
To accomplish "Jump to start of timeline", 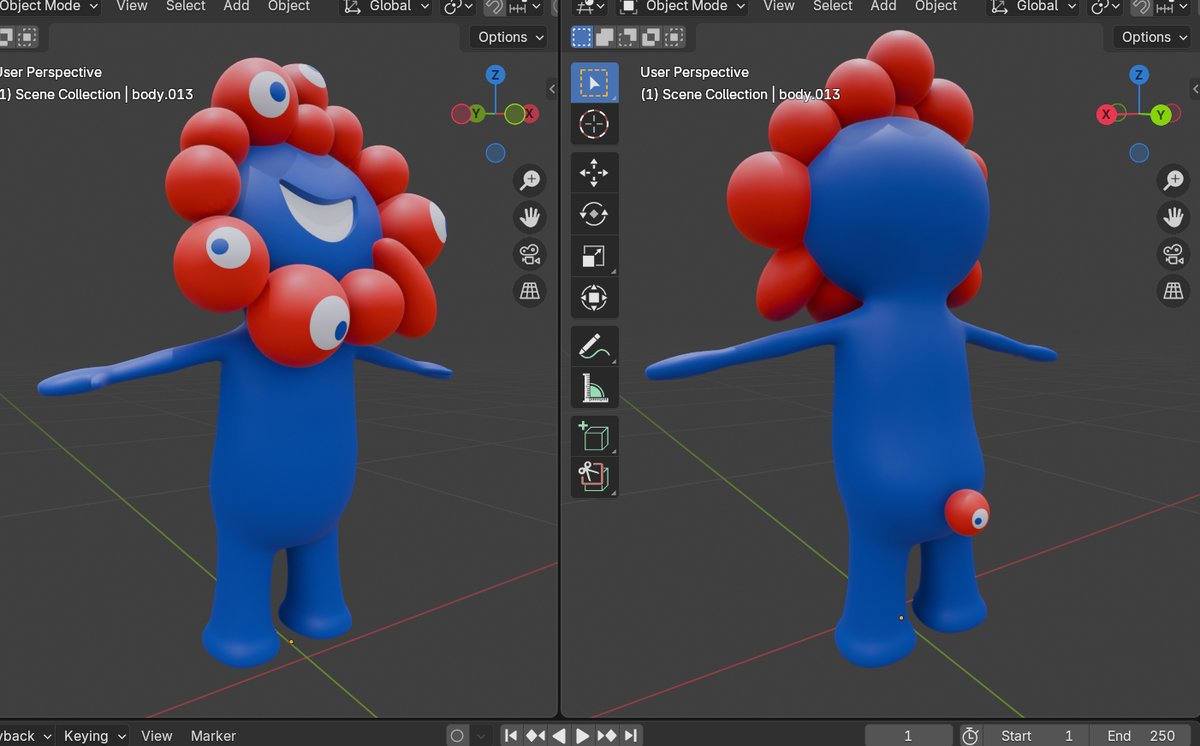I will pos(511,736).
